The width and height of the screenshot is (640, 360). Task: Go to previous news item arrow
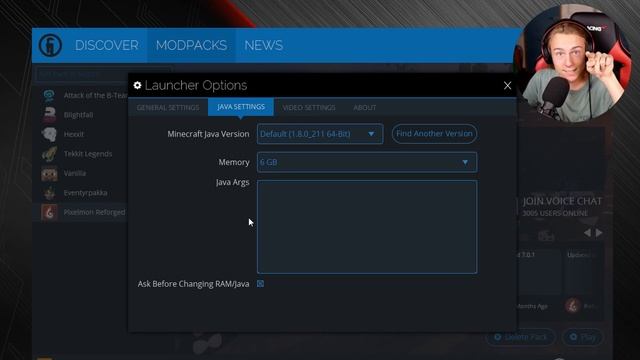point(587,233)
